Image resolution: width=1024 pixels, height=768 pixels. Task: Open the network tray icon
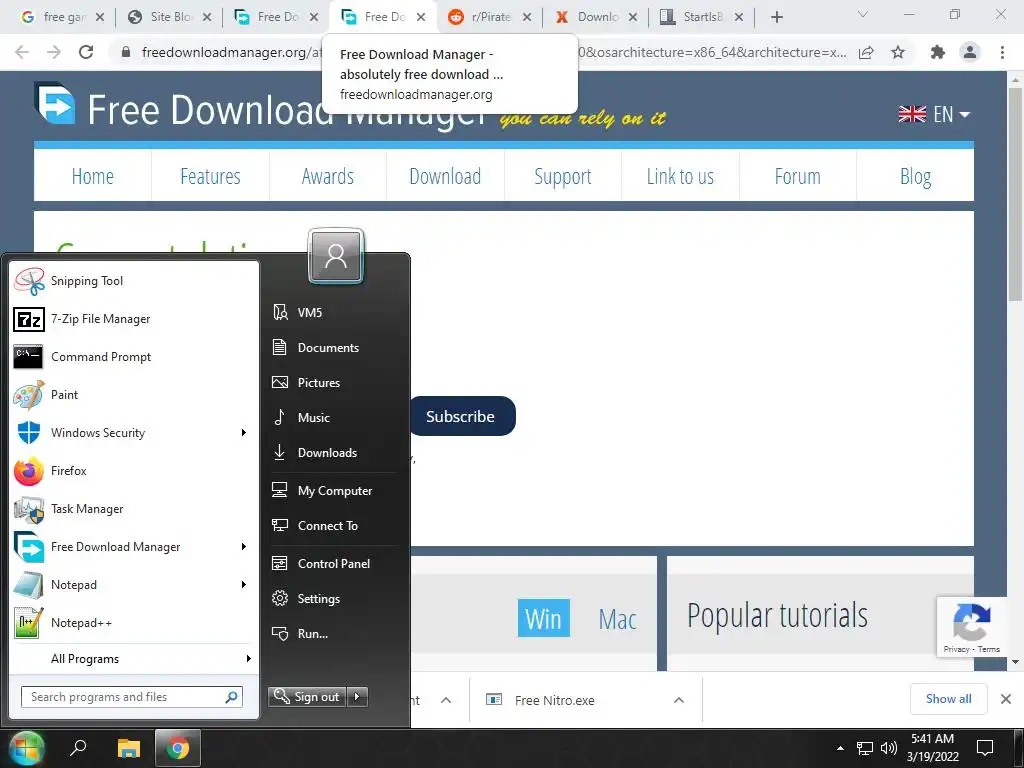[865, 748]
